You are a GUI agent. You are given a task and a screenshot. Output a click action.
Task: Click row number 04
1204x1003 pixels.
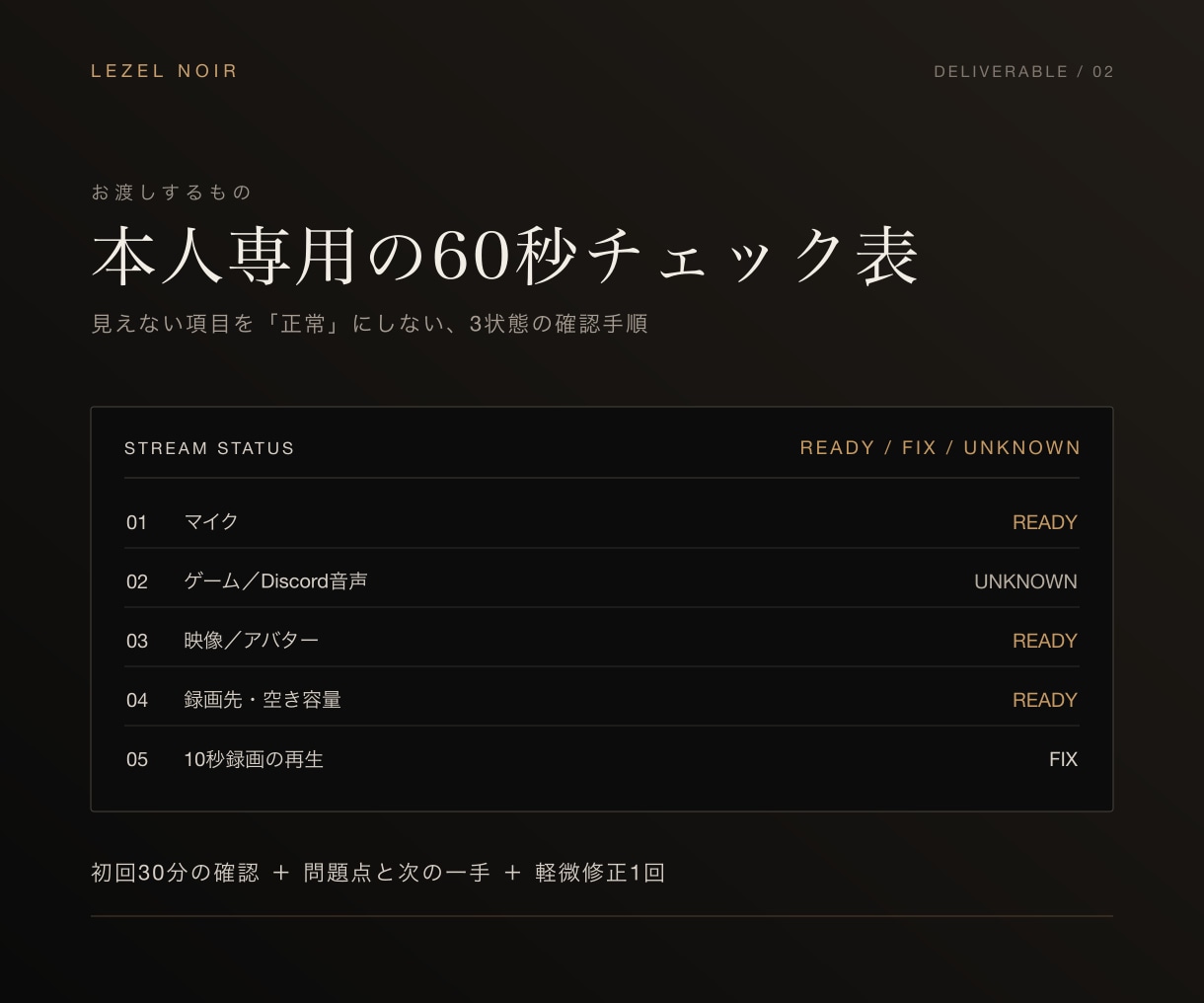[x=136, y=700]
